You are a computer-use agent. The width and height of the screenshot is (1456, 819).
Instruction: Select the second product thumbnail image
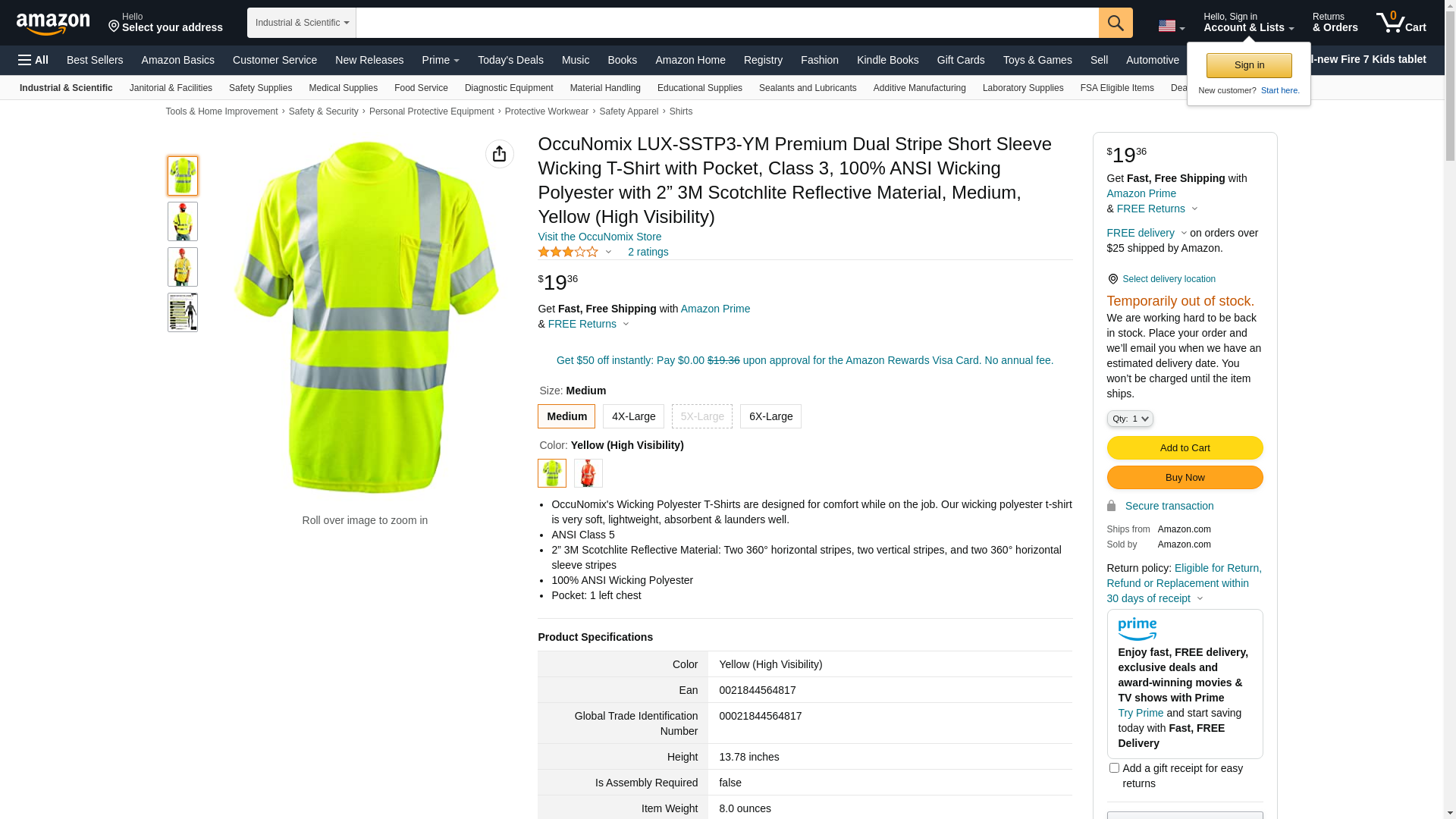point(183,221)
